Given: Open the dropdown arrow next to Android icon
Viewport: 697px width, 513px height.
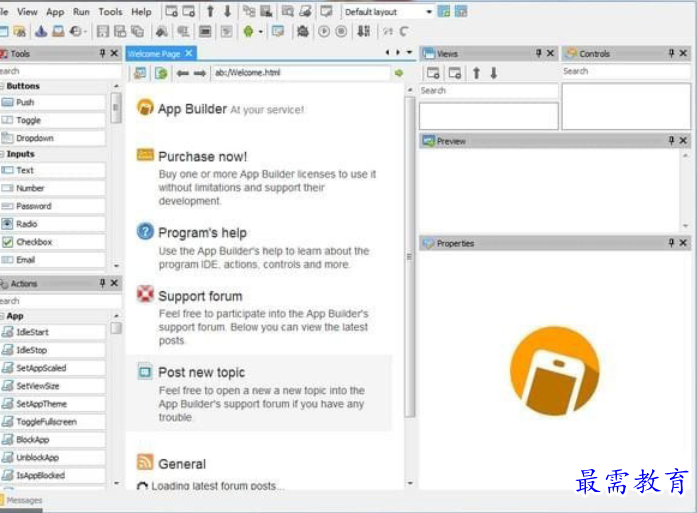Looking at the screenshot, I should pyautogui.click(x=260, y=32).
